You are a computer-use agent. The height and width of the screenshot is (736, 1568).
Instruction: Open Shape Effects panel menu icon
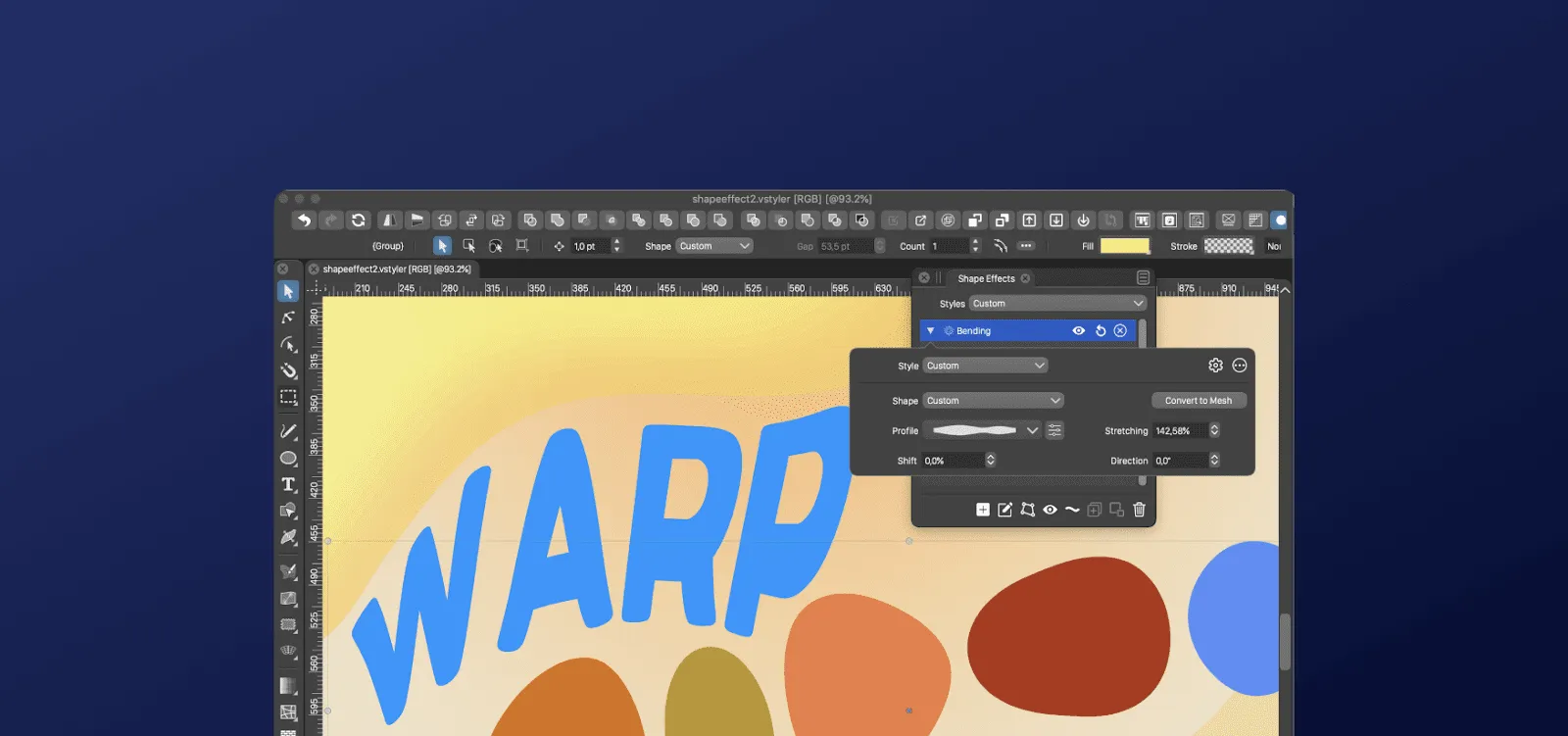point(1143,278)
